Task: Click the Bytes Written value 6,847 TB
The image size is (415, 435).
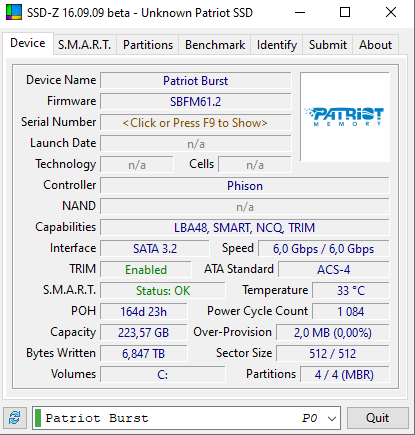Action: [144, 354]
